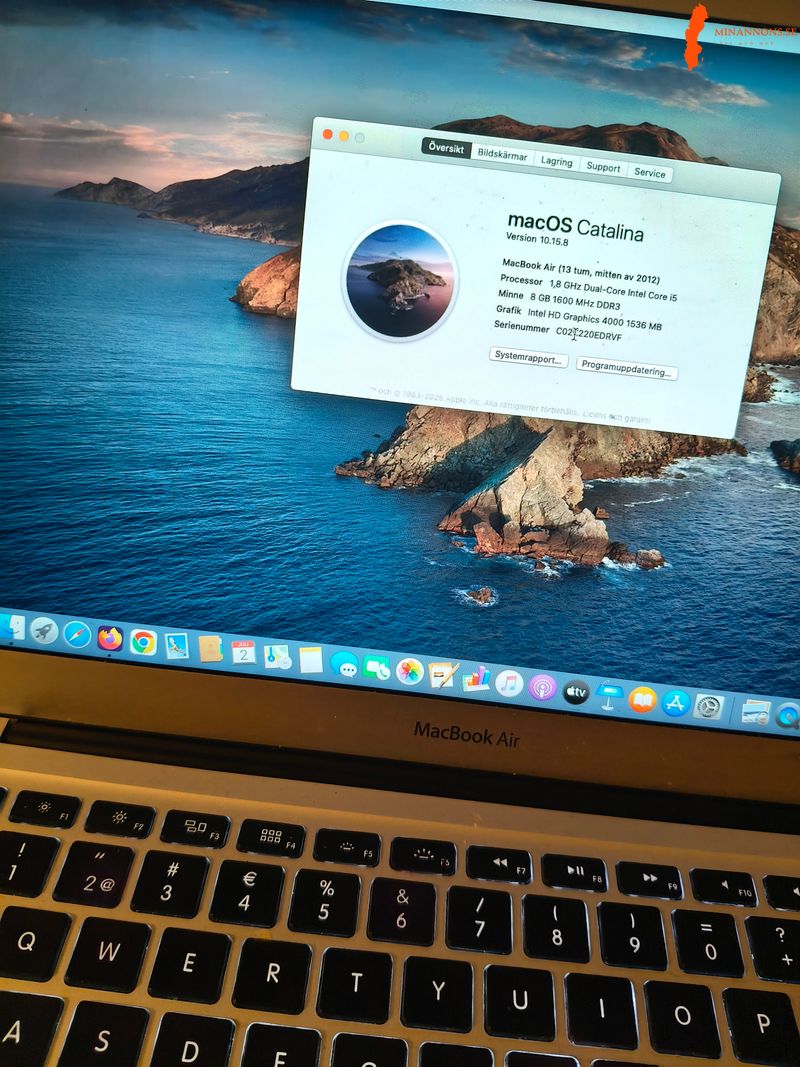Switch to the Bildskärmar tab
This screenshot has width=800, height=1067.
coord(502,154)
